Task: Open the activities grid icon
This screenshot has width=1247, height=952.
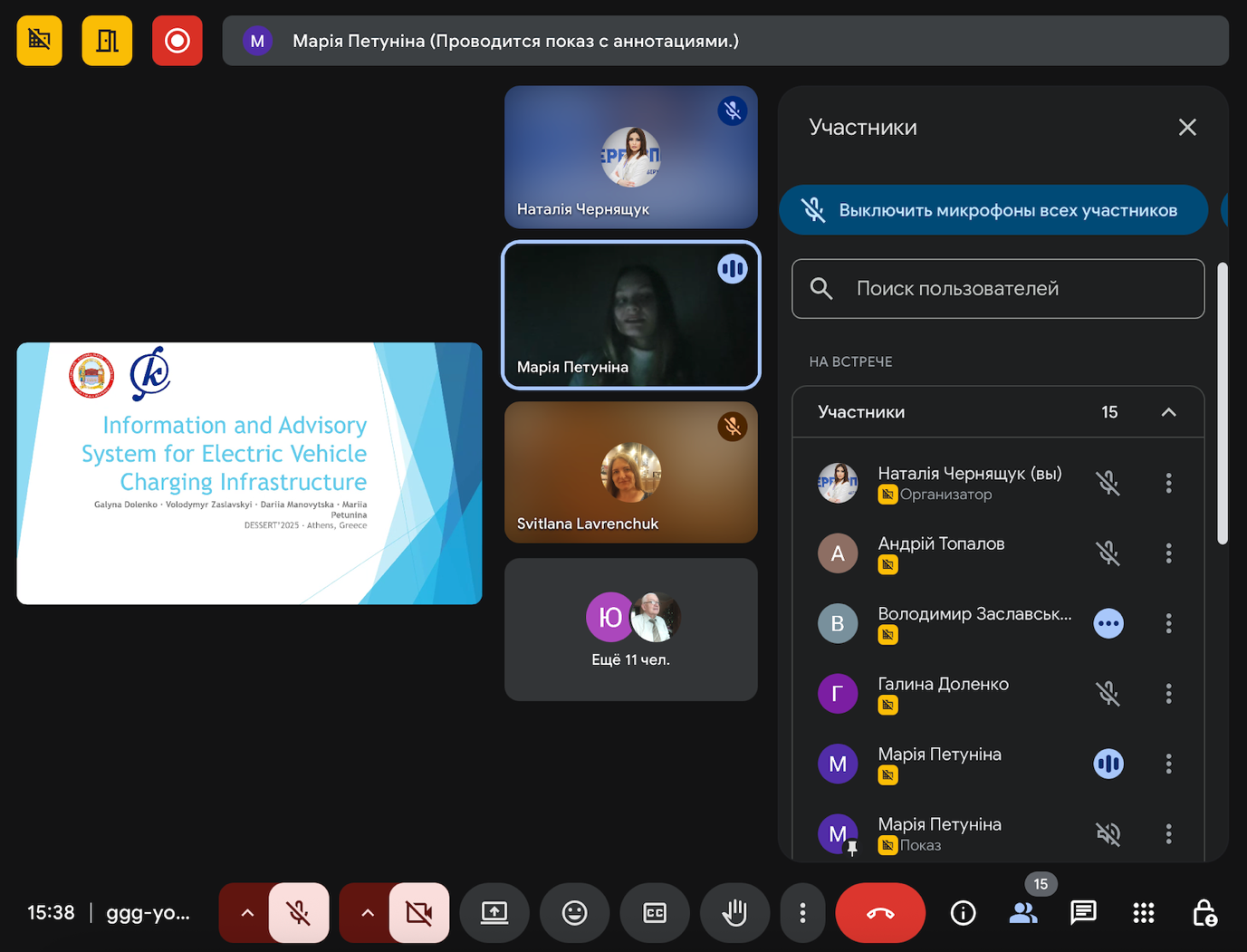Action: 1143,912
